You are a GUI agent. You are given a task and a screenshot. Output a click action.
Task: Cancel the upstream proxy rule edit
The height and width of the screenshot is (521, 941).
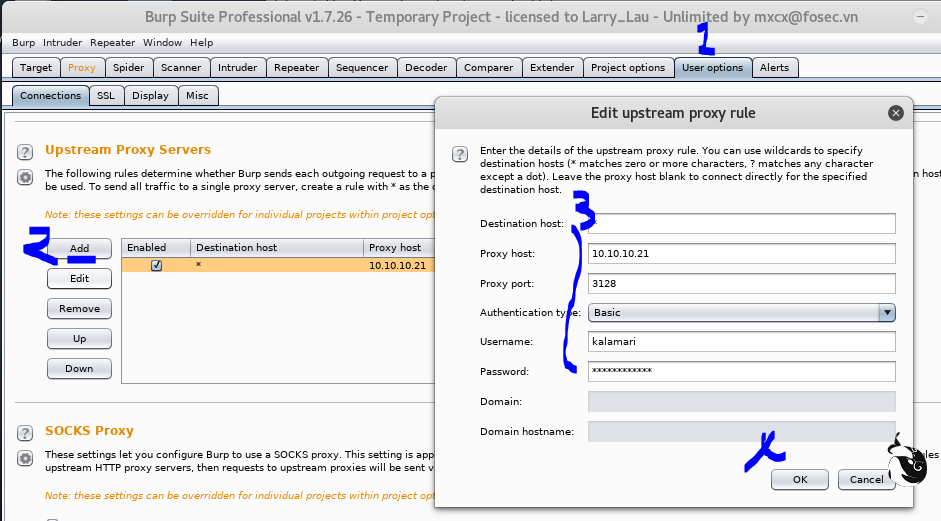[866, 479]
